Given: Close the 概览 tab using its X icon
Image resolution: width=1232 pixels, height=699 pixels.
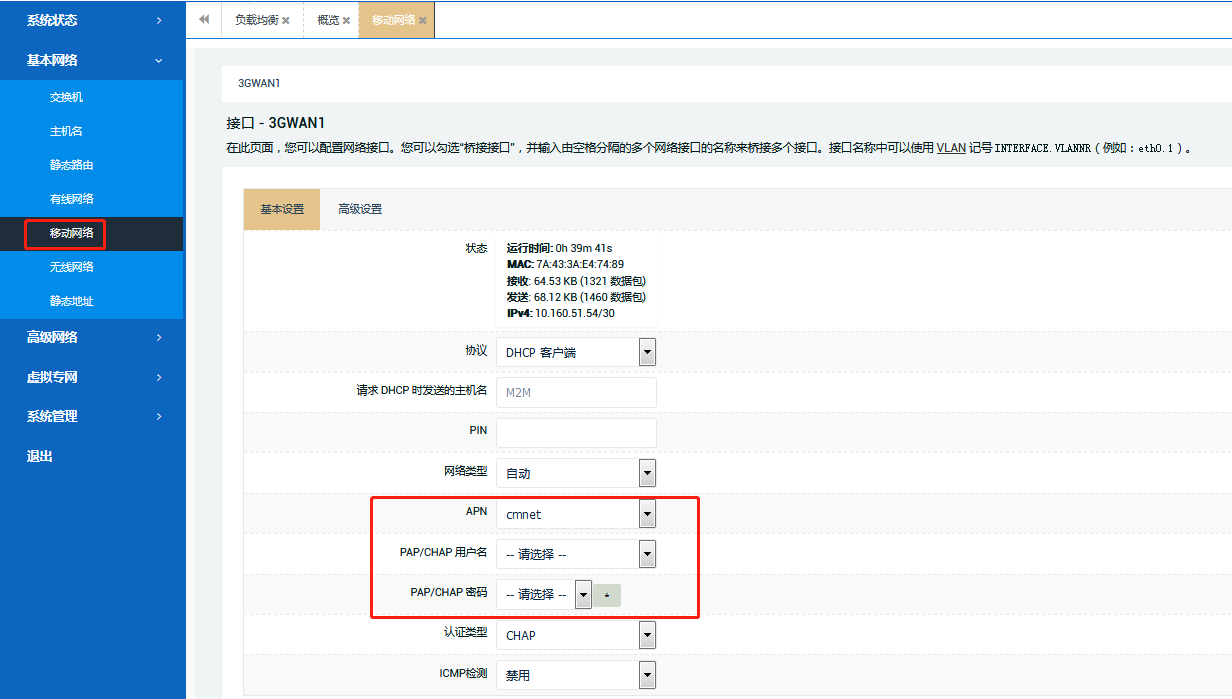Looking at the screenshot, I should click(346, 21).
